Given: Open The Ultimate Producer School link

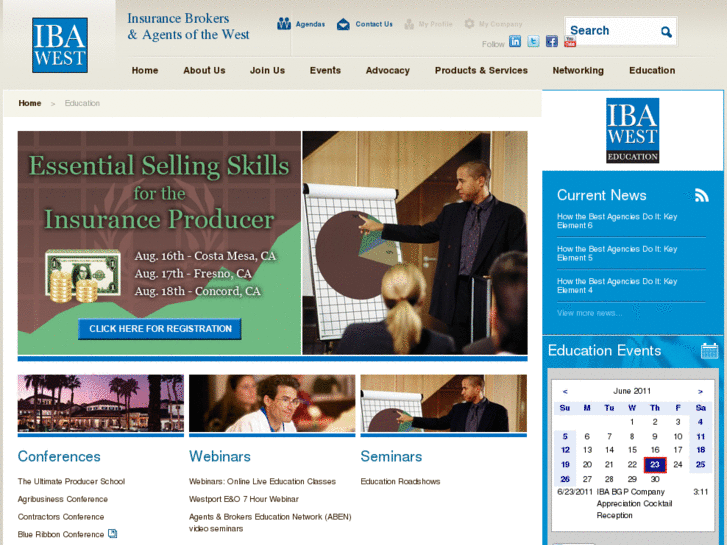Looking at the screenshot, I should [71, 481].
